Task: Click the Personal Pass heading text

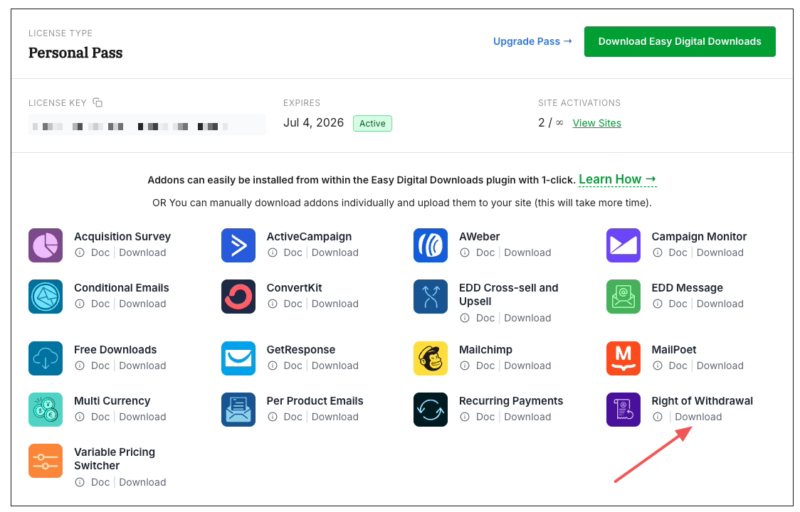Action: point(76,53)
